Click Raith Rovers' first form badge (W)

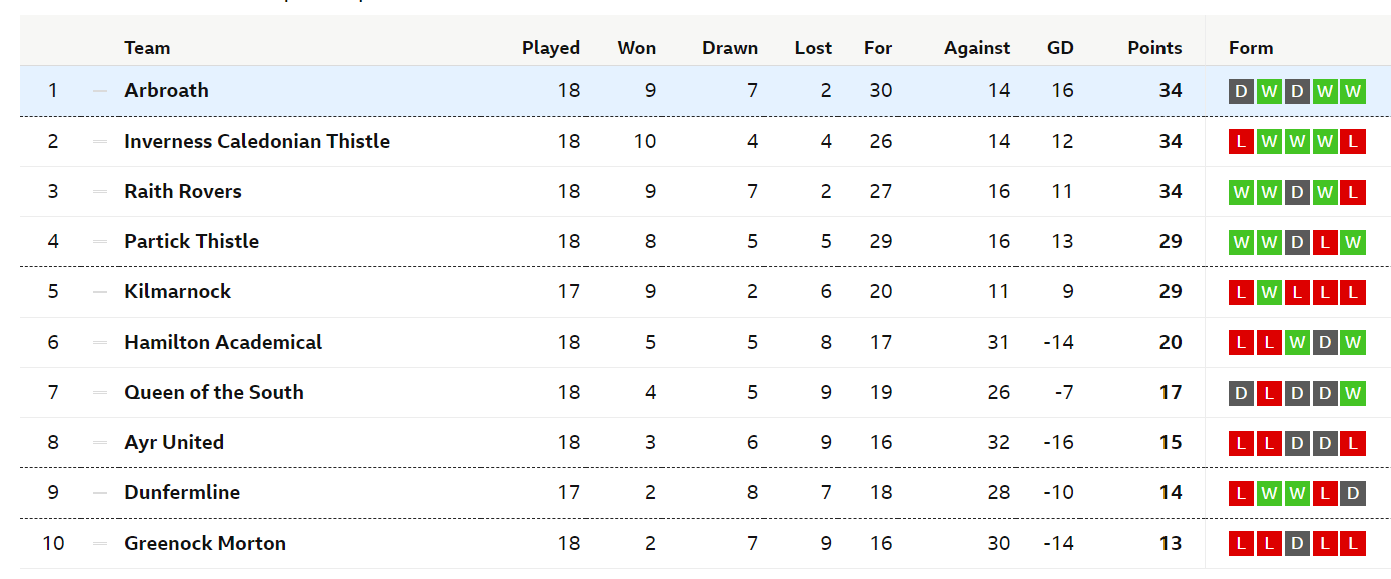1241,192
